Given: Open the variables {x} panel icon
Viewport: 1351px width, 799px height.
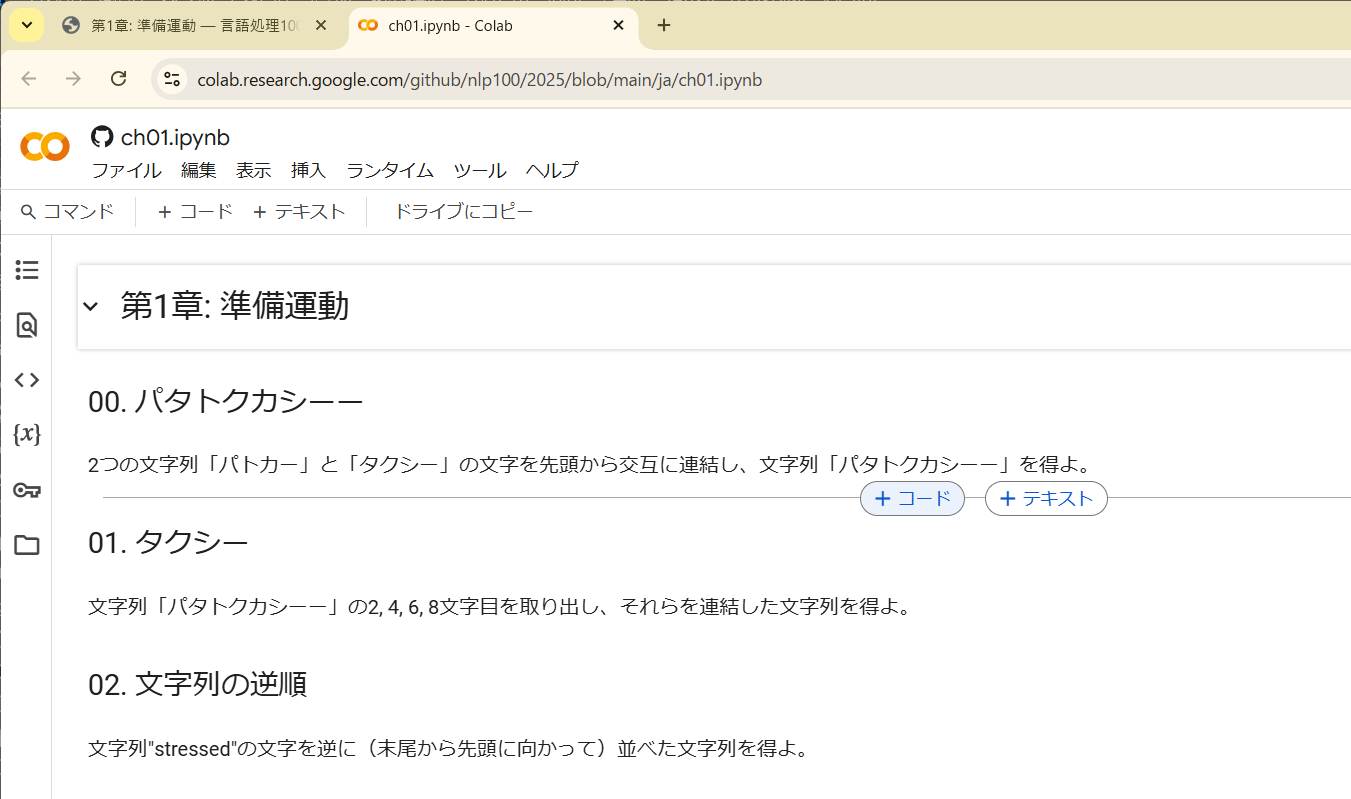Looking at the screenshot, I should pos(27,434).
